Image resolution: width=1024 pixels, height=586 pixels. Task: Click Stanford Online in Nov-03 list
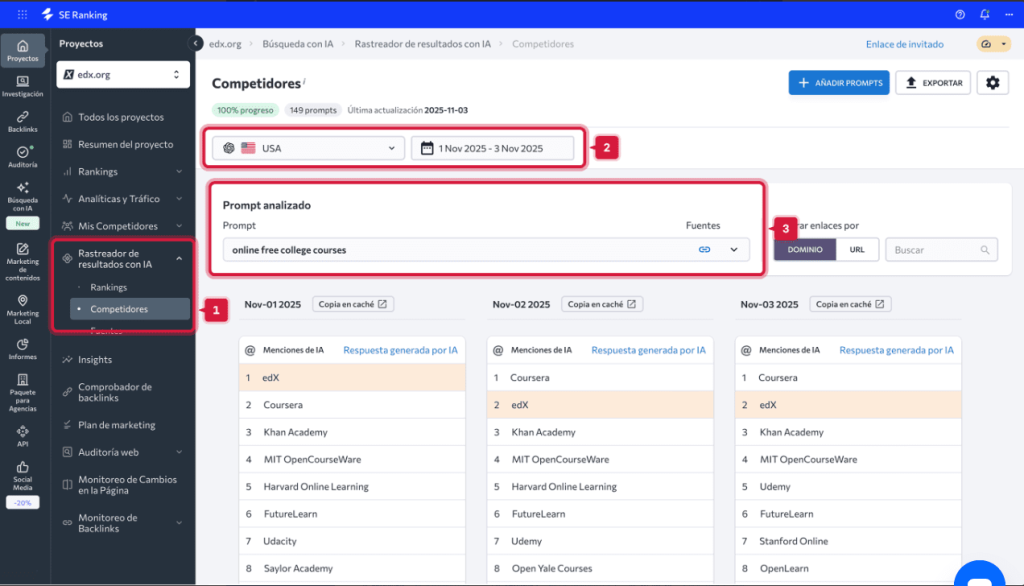coord(793,541)
